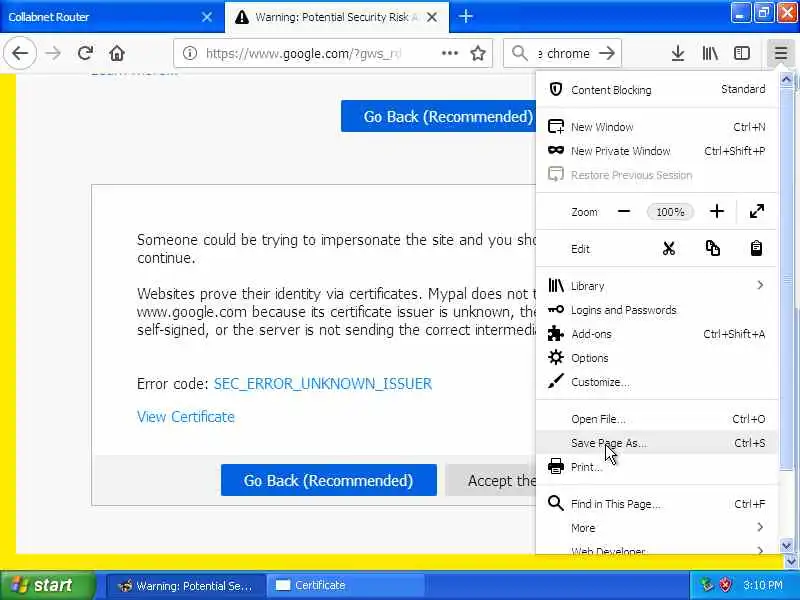Open the Library toolbar icon
Viewport: 800px width, 600px height.
[x=710, y=53]
